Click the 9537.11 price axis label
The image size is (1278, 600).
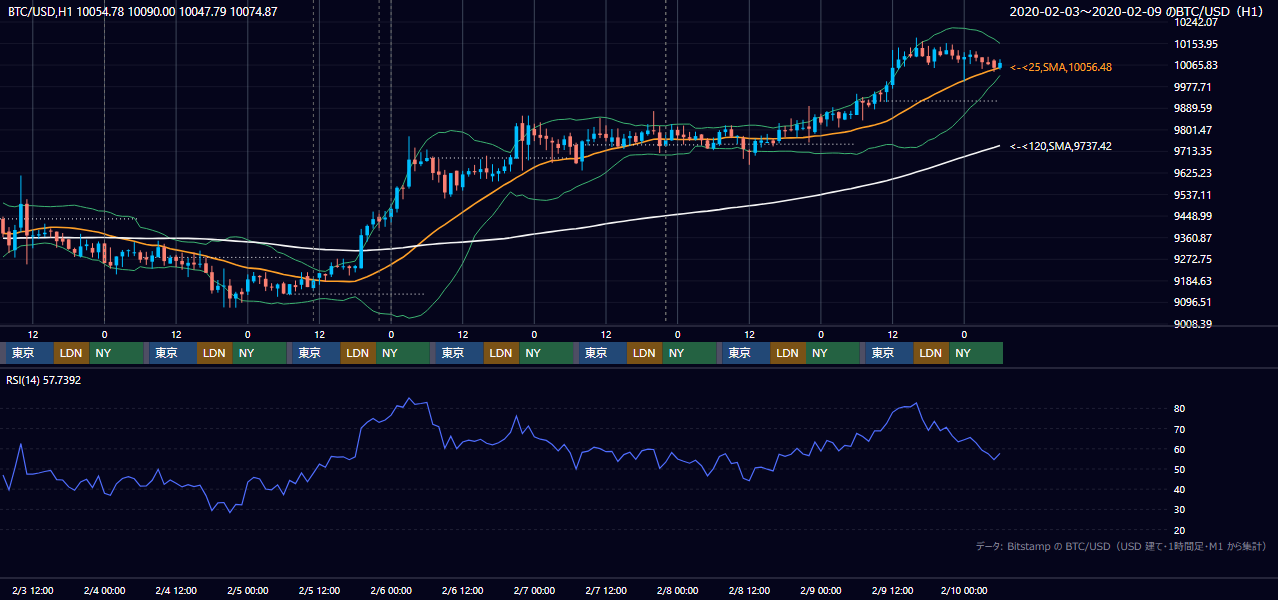point(1194,195)
